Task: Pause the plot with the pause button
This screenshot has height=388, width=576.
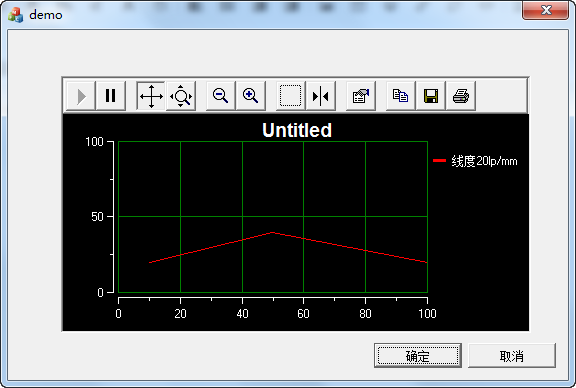Action: (111, 96)
